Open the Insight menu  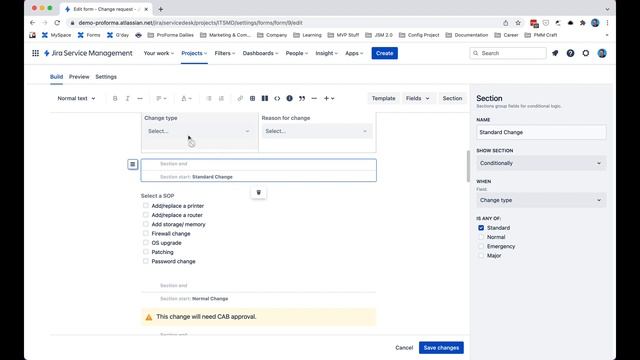pyautogui.click(x=327, y=53)
